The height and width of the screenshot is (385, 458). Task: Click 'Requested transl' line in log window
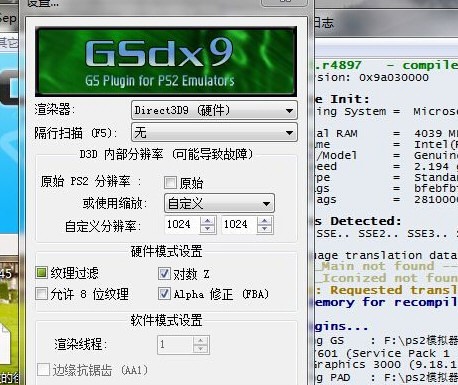click(394, 290)
